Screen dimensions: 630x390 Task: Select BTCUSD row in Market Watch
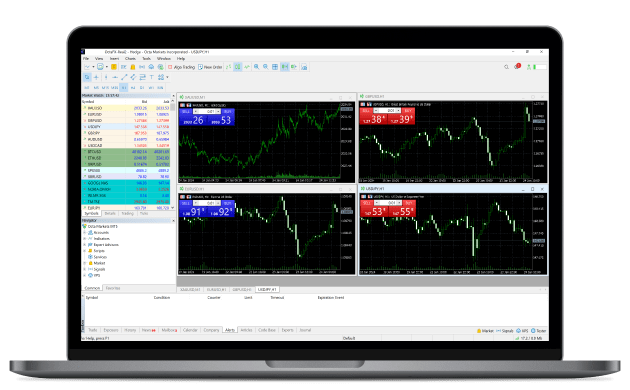126,152
